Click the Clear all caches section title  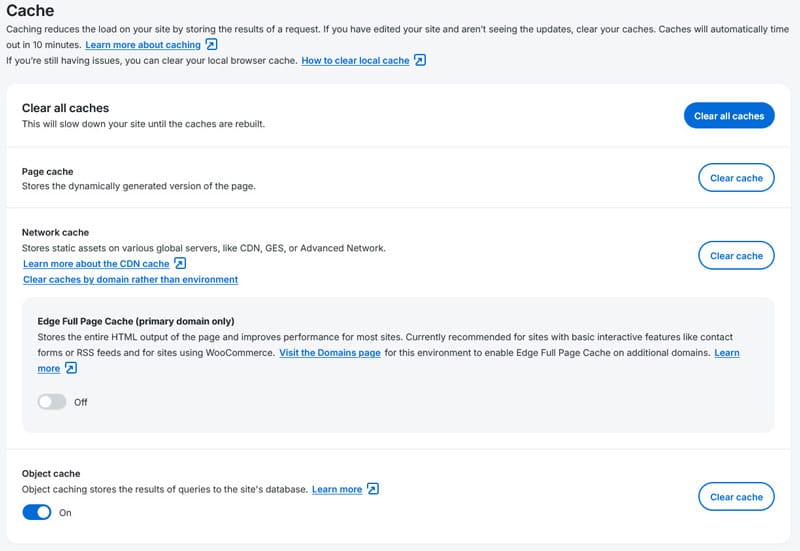coord(65,108)
